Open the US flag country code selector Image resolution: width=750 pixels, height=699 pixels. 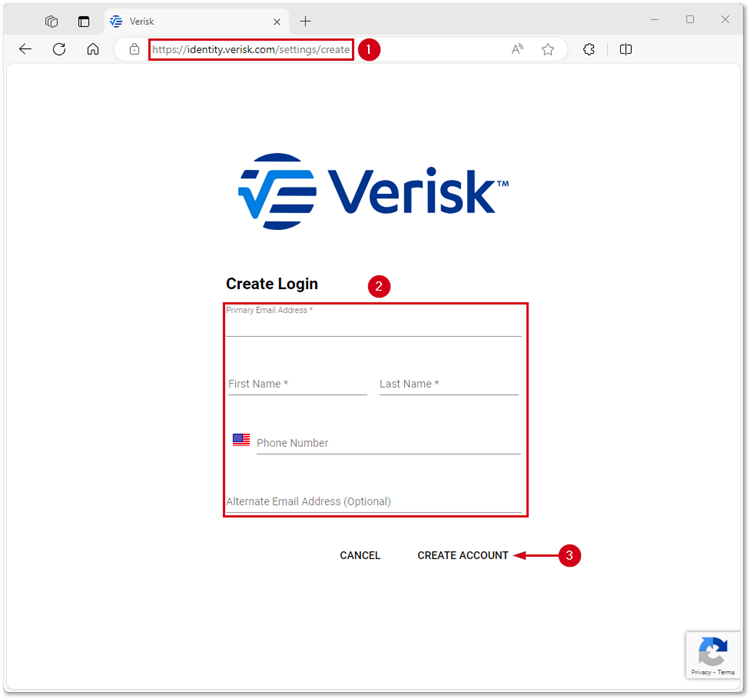[x=241, y=440]
